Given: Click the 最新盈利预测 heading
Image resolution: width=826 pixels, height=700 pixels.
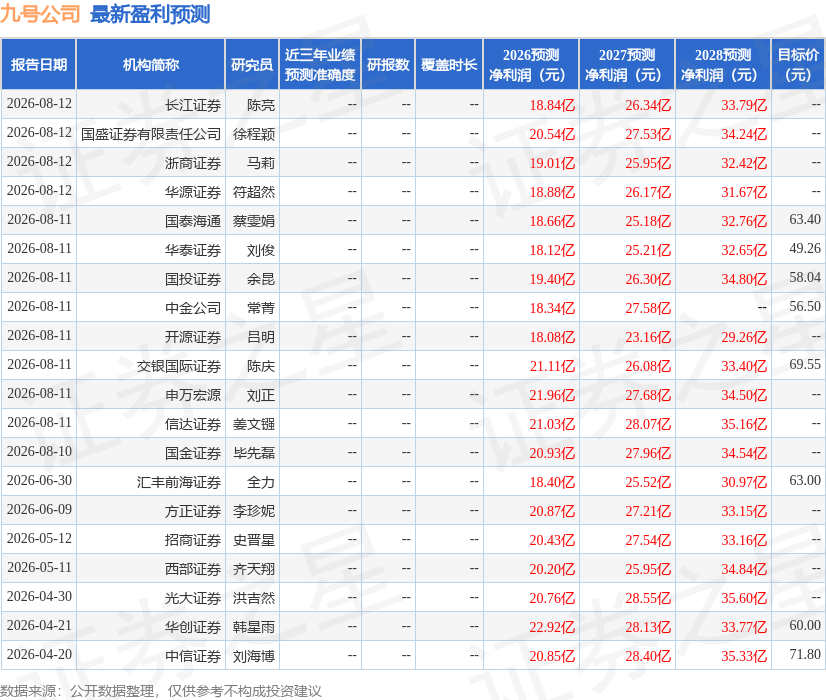Looking at the screenshot, I should pos(150,14).
